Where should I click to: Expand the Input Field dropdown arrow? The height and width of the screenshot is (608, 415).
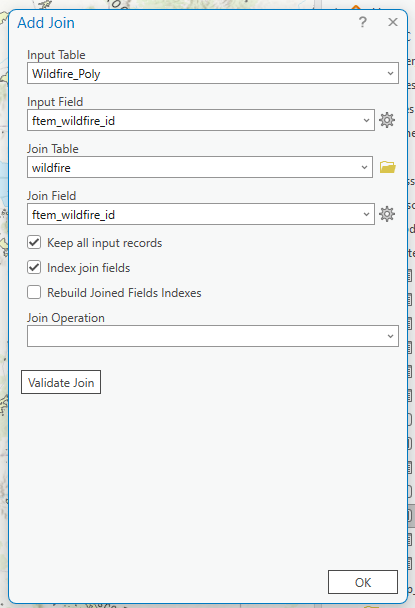click(x=366, y=120)
